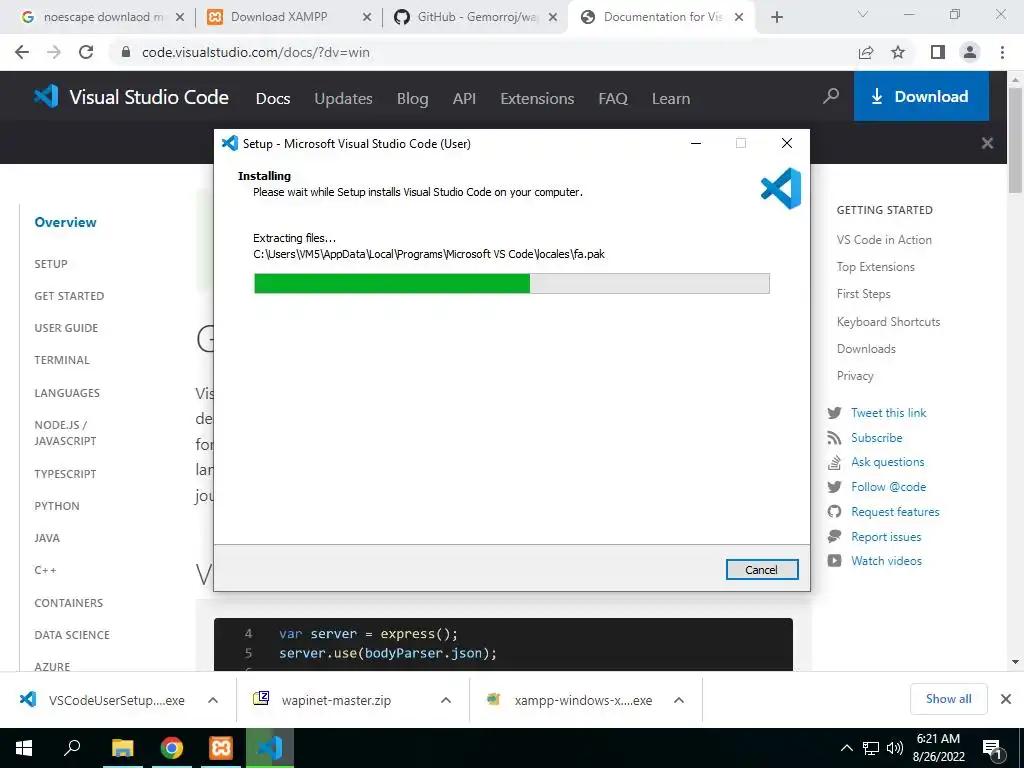Open the xampp-windows exe download options arrow
Viewport: 1024px width, 768px height.
pos(679,700)
